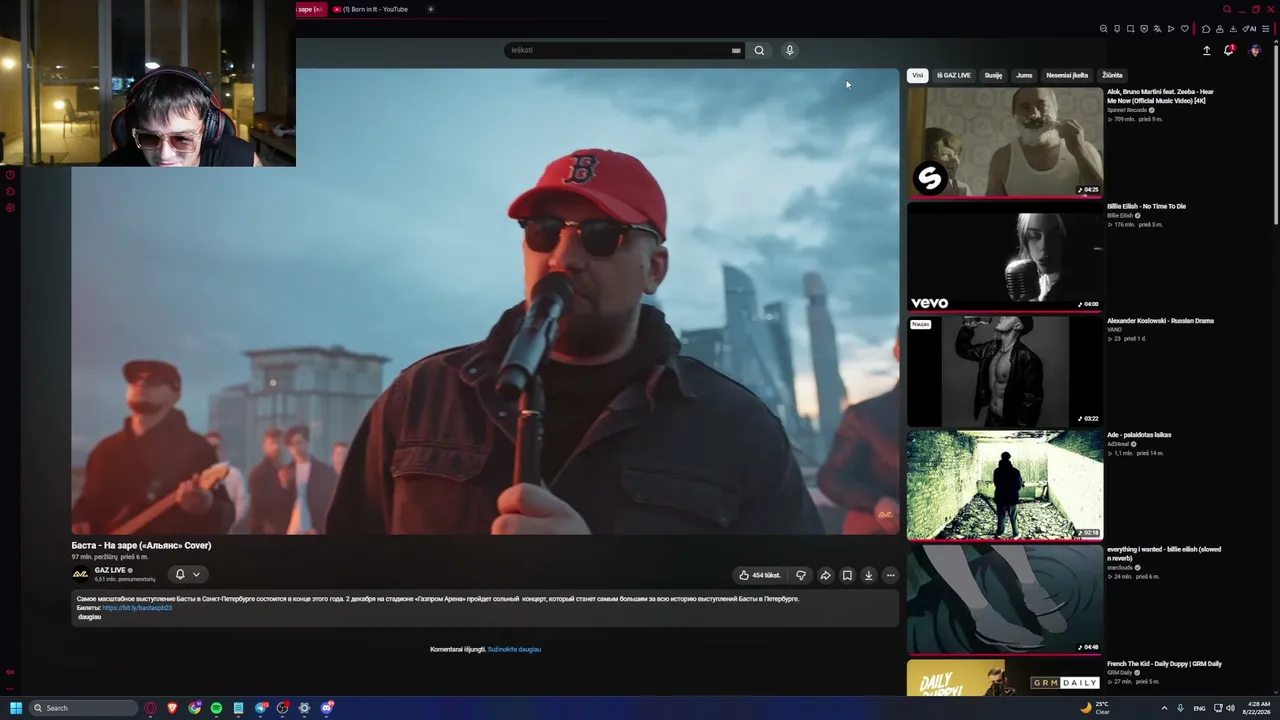Activate voice search microphone
Viewport: 1280px width, 720px height.
coord(789,50)
